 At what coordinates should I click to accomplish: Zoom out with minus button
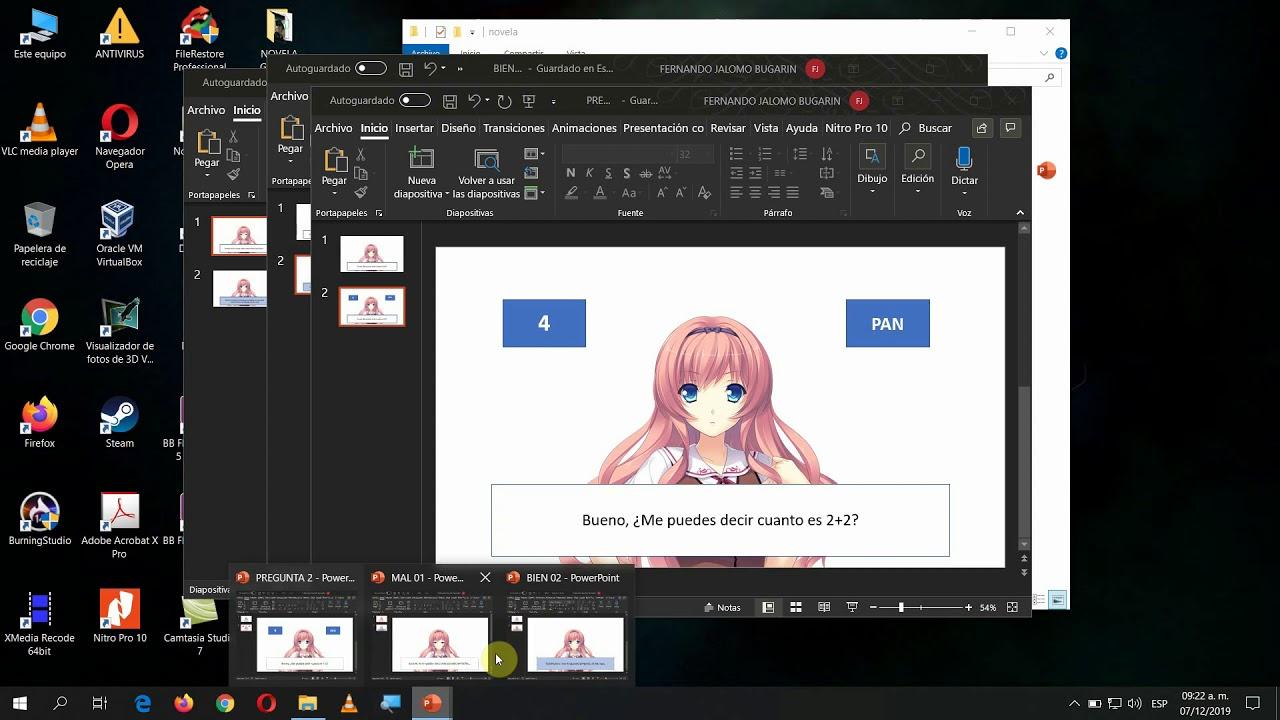[x=872, y=607]
